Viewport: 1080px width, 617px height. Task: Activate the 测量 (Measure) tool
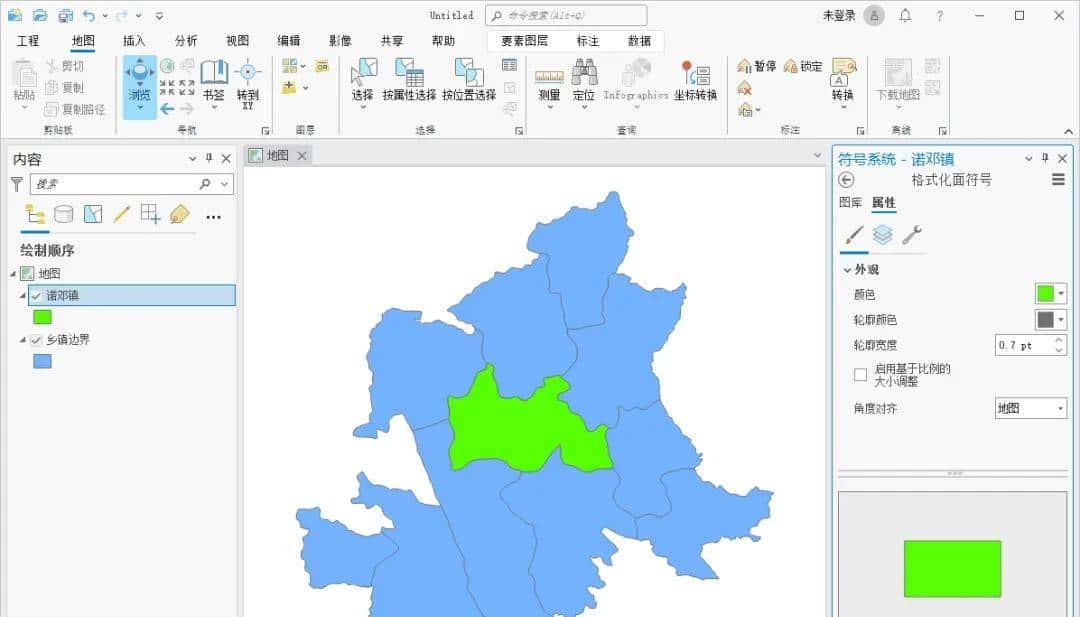click(548, 82)
